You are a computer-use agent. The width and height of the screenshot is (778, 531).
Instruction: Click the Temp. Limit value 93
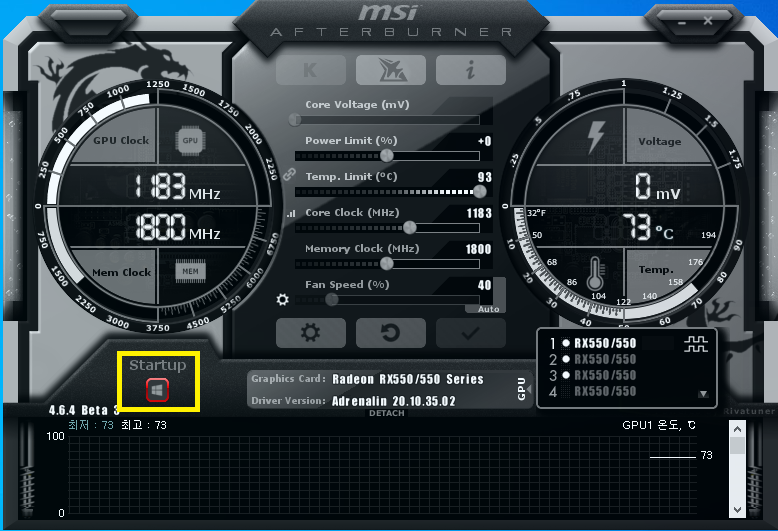485,177
